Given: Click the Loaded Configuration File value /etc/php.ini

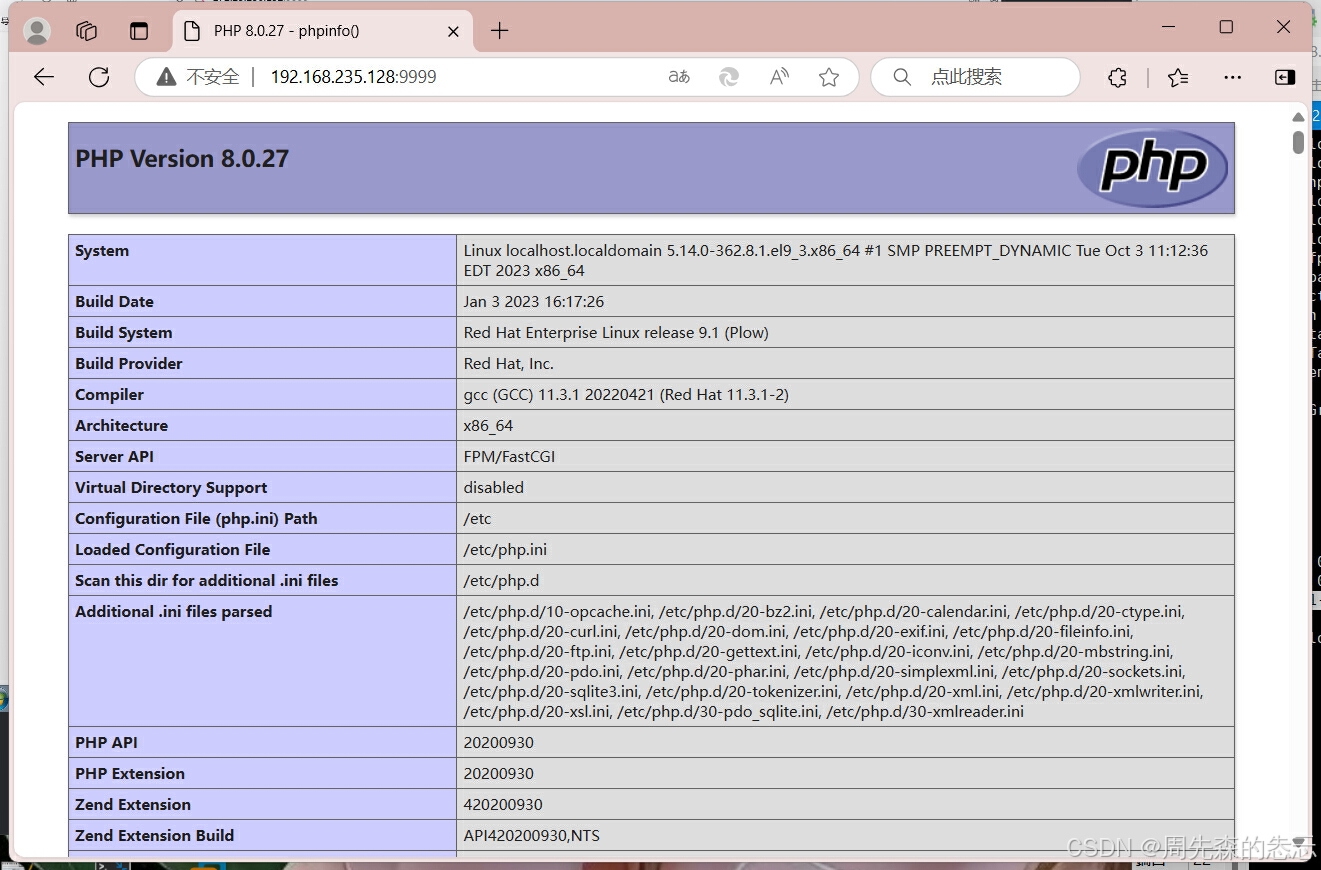Looking at the screenshot, I should [x=505, y=550].
